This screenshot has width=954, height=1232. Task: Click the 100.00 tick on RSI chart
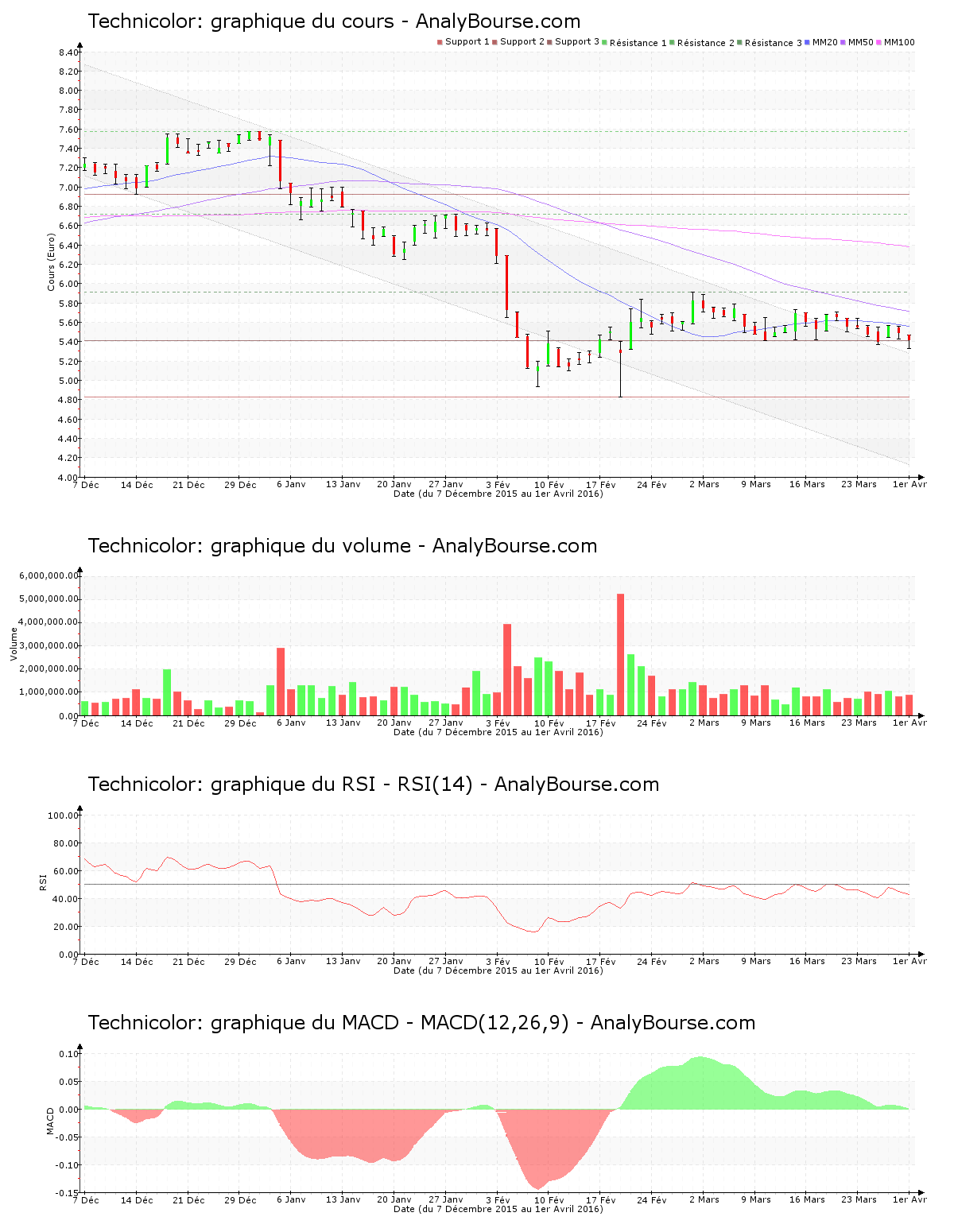coord(64,816)
